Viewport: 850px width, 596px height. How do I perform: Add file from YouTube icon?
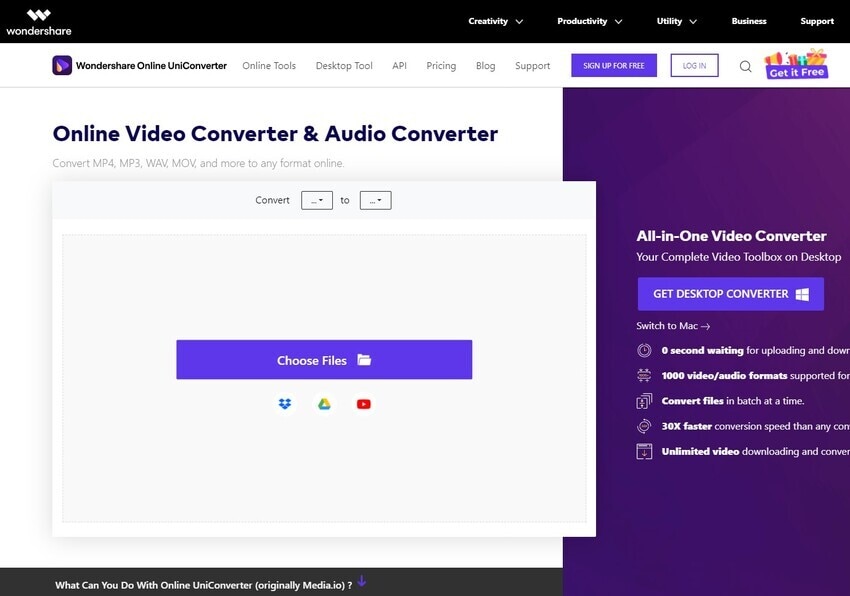(364, 404)
